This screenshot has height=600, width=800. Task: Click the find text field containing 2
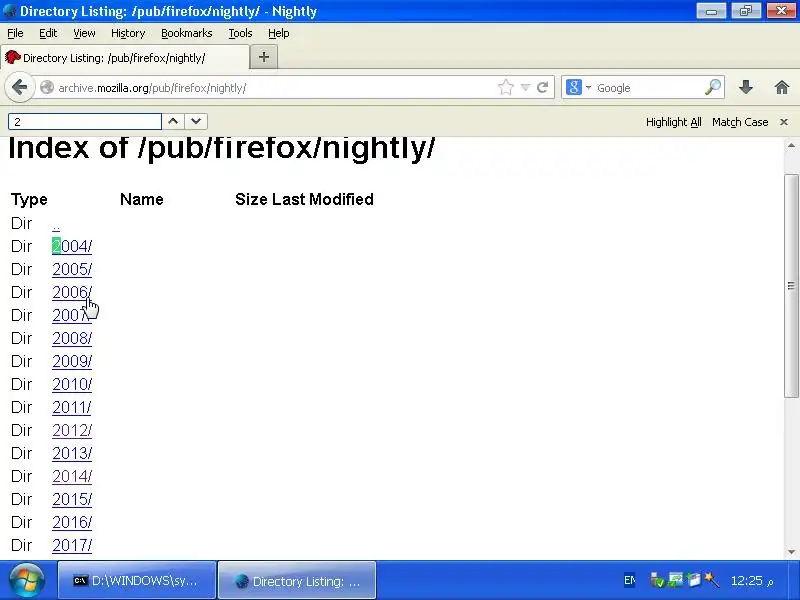85,121
